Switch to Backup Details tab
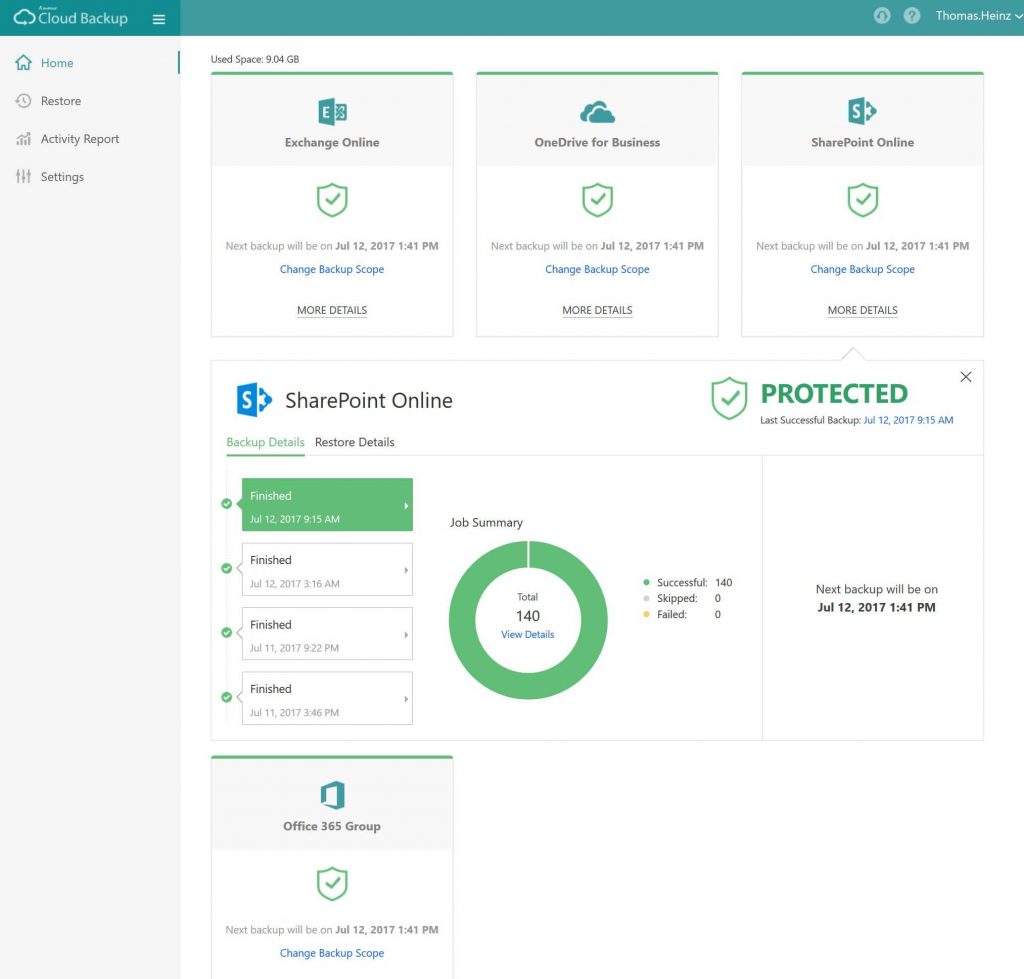 (x=265, y=442)
